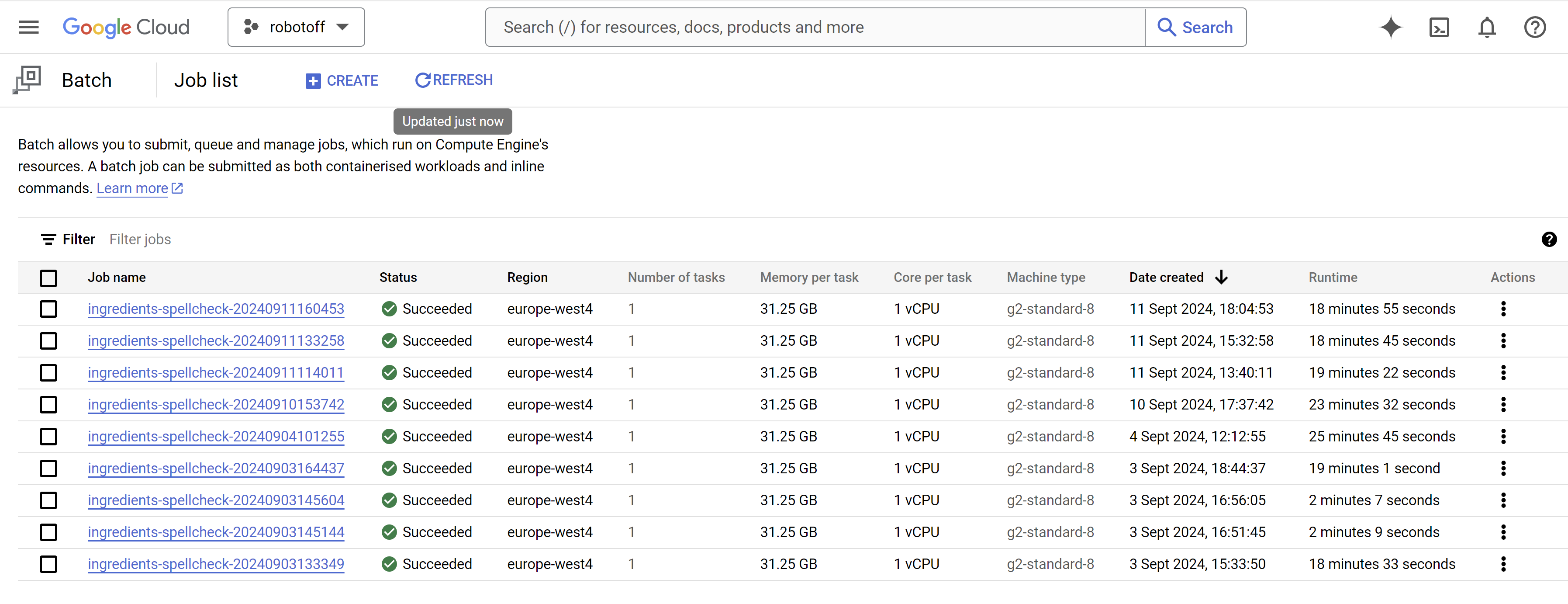Sort table by Job name header
The width and height of the screenshot is (1568, 604).
click(117, 278)
